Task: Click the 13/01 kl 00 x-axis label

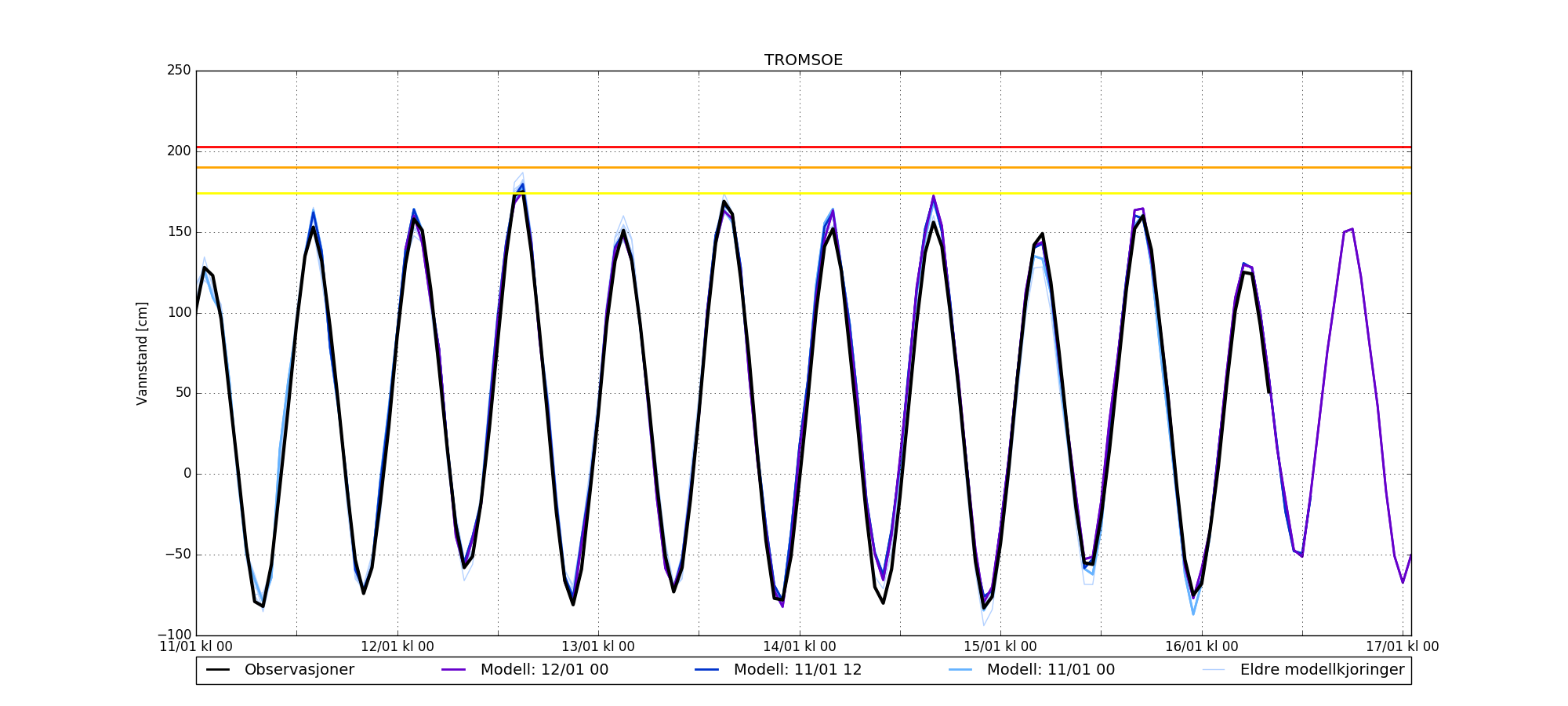Action: (x=598, y=647)
